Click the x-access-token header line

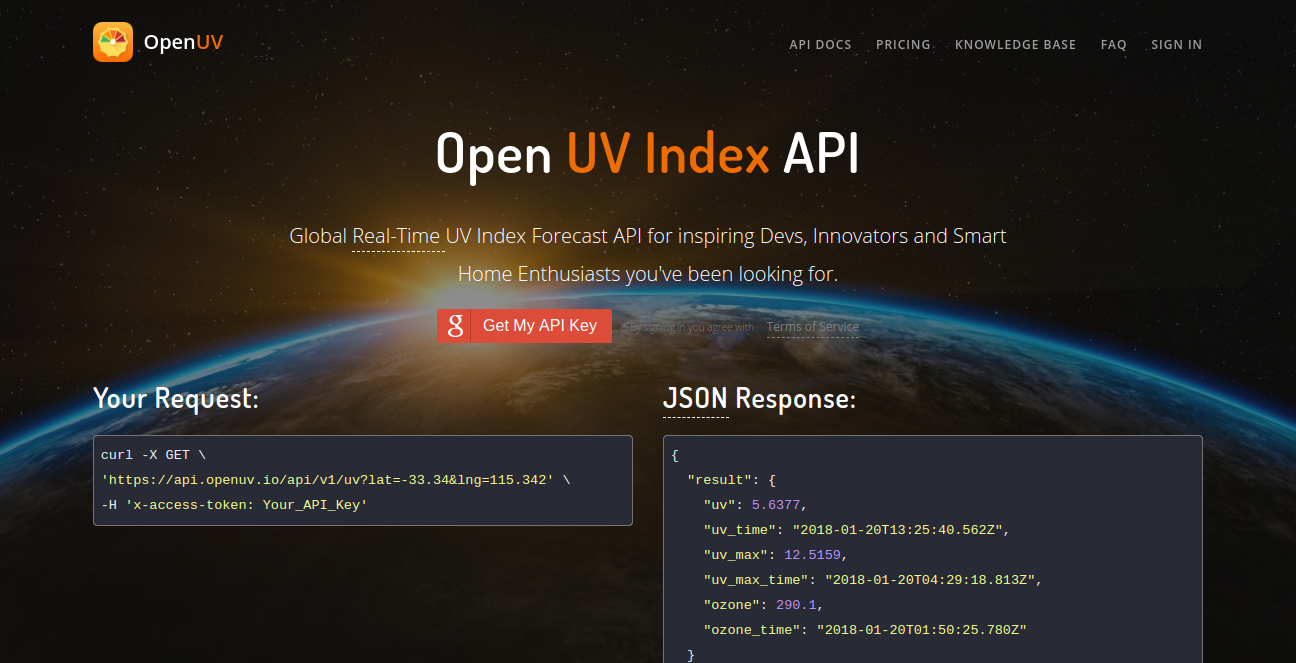234,505
